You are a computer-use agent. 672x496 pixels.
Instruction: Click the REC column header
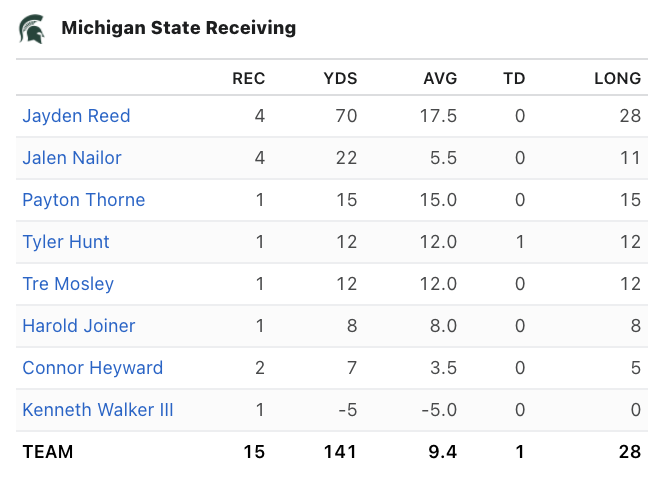click(249, 79)
